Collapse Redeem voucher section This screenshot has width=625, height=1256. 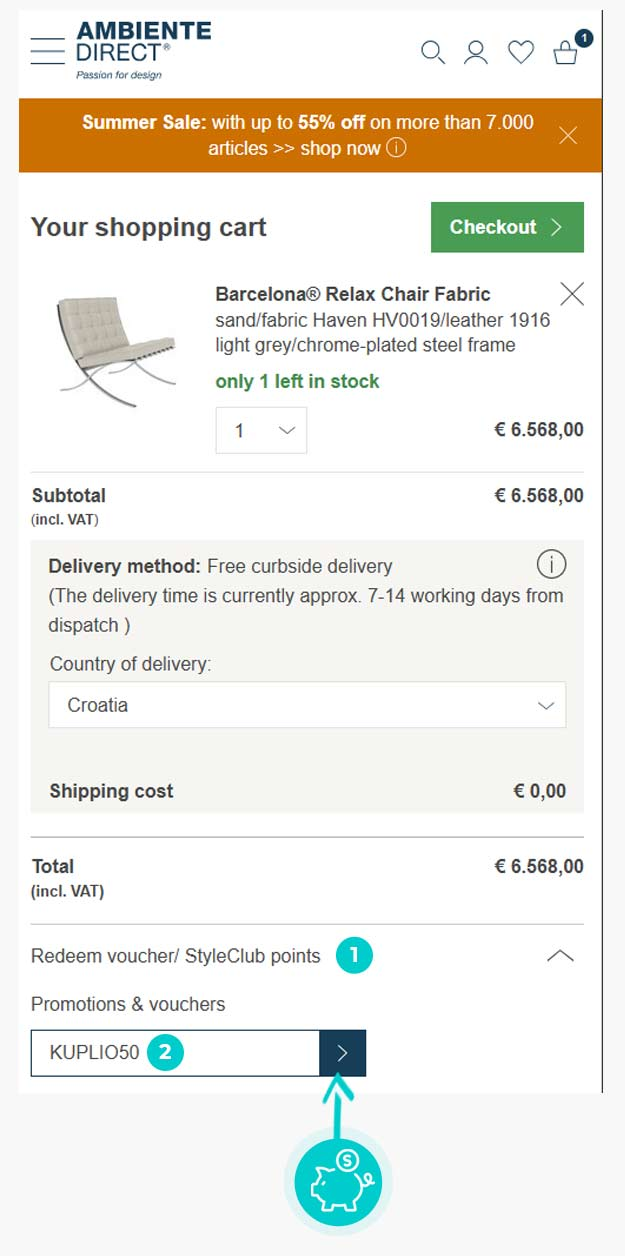point(560,956)
